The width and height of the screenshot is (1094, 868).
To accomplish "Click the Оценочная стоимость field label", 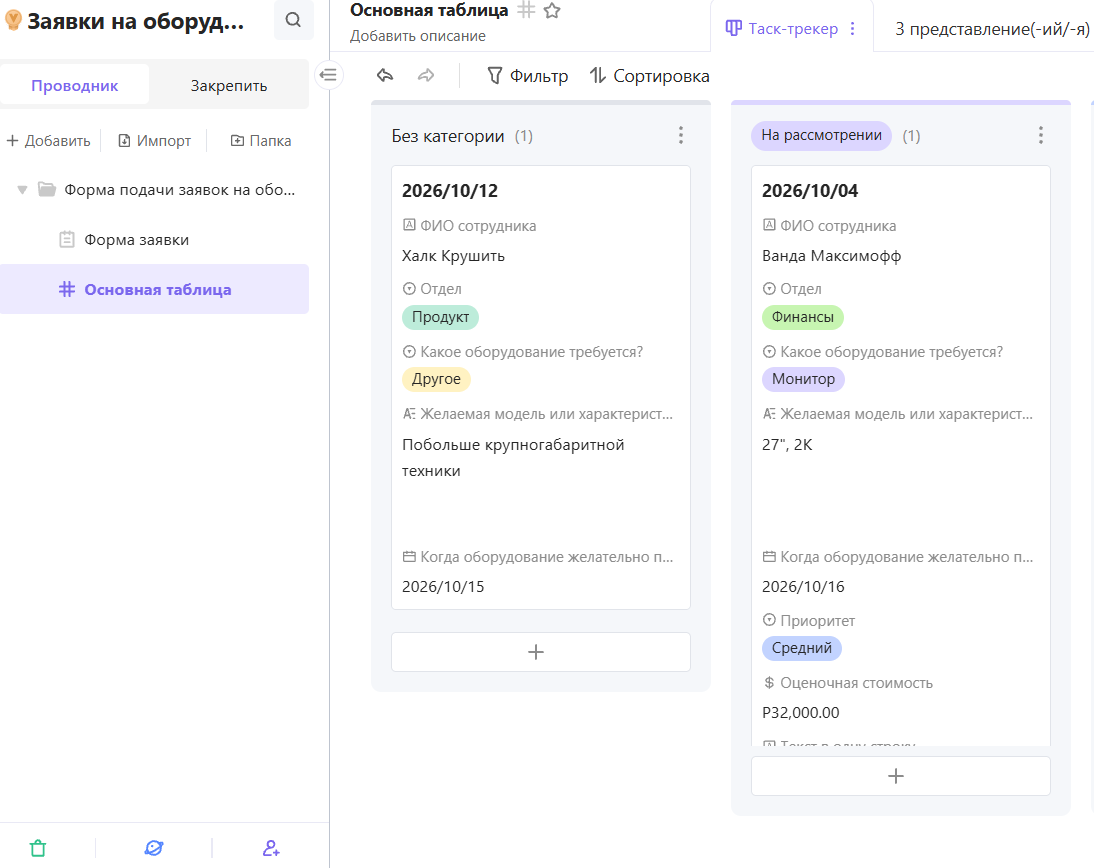I will coord(856,683).
